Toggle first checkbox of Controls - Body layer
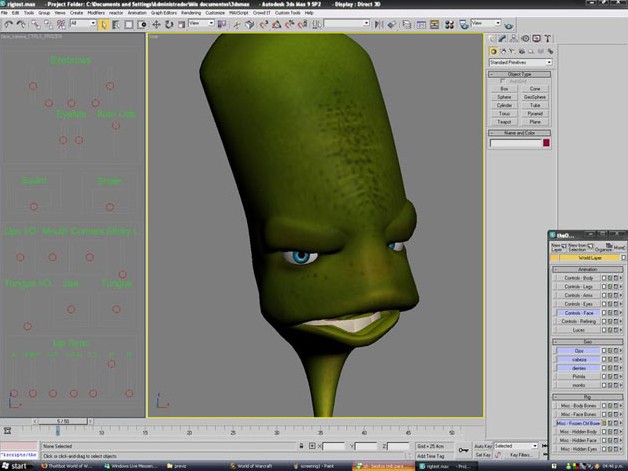This screenshot has height=471, width=628. pyautogui.click(x=603, y=278)
